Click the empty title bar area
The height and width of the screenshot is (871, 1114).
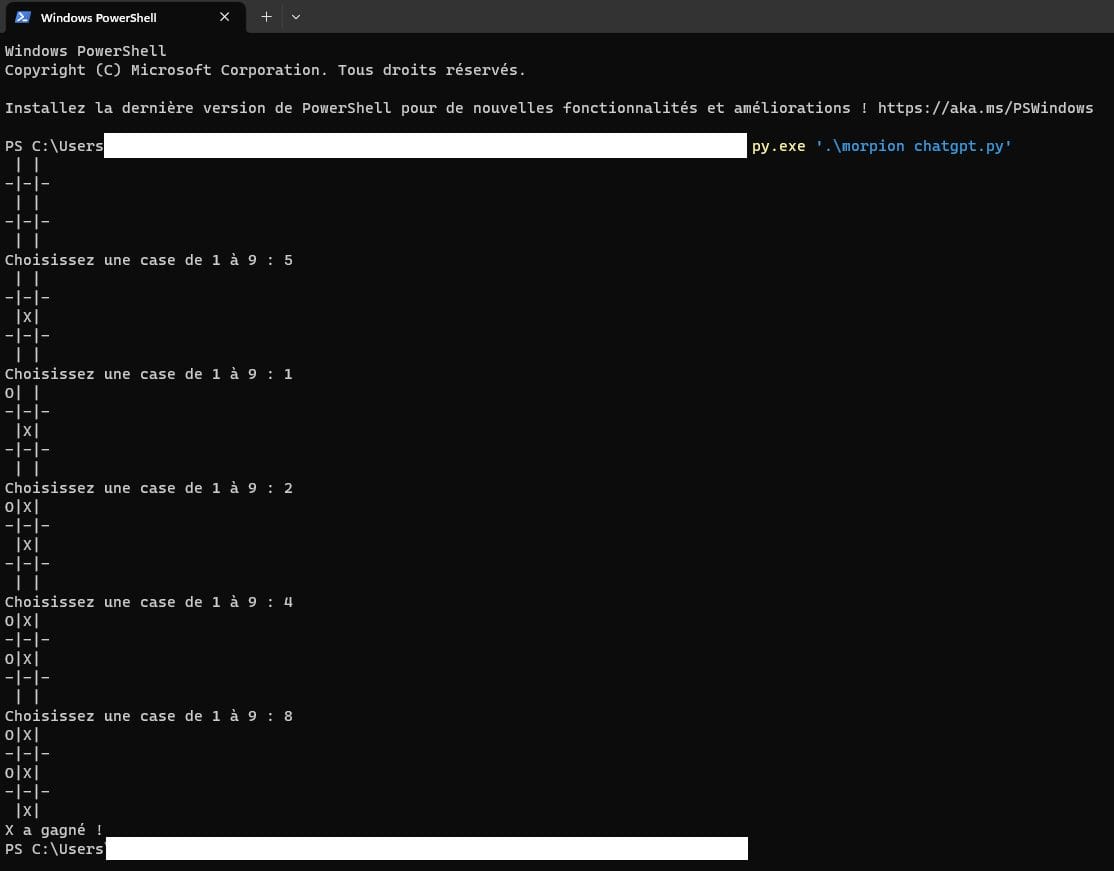tap(700, 17)
